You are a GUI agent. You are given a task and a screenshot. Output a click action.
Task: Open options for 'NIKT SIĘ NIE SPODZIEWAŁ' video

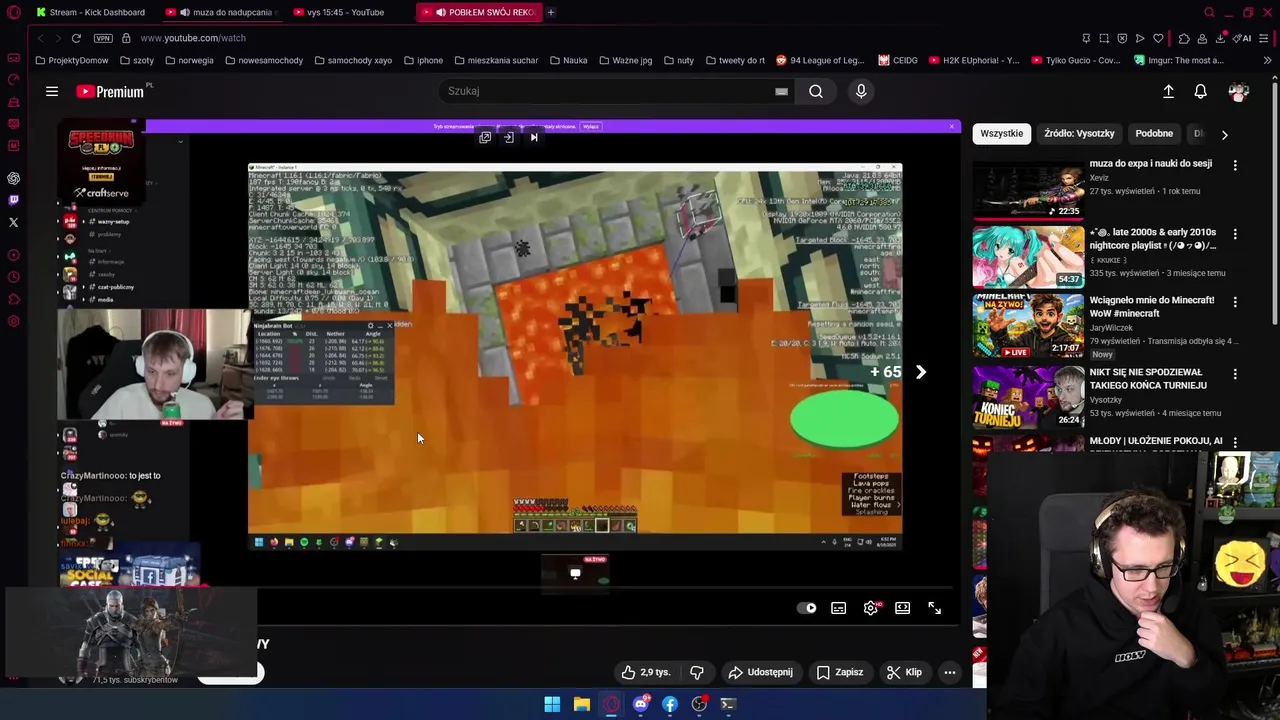pyautogui.click(x=1235, y=374)
